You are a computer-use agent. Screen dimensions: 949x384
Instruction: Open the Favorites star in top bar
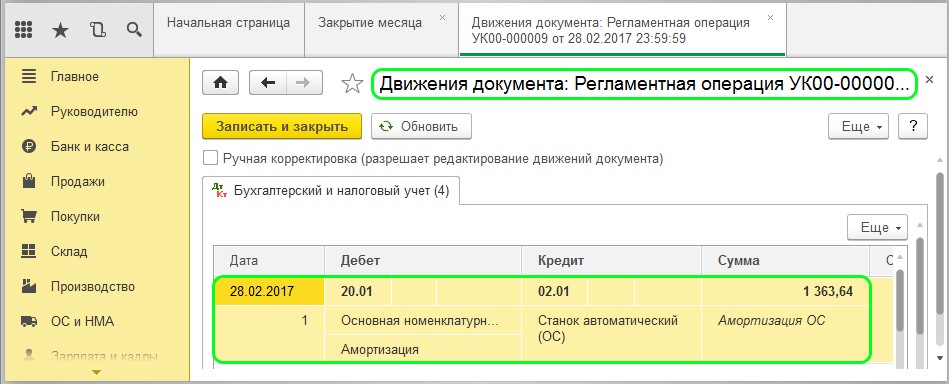click(60, 29)
